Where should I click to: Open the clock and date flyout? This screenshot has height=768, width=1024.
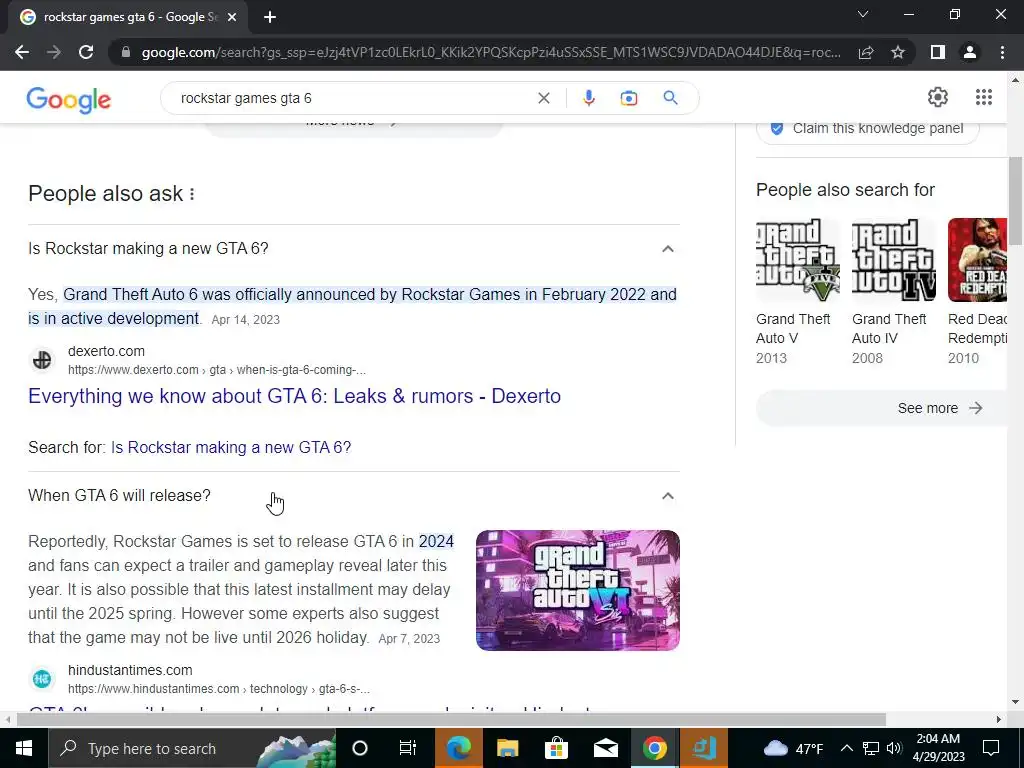click(938, 748)
